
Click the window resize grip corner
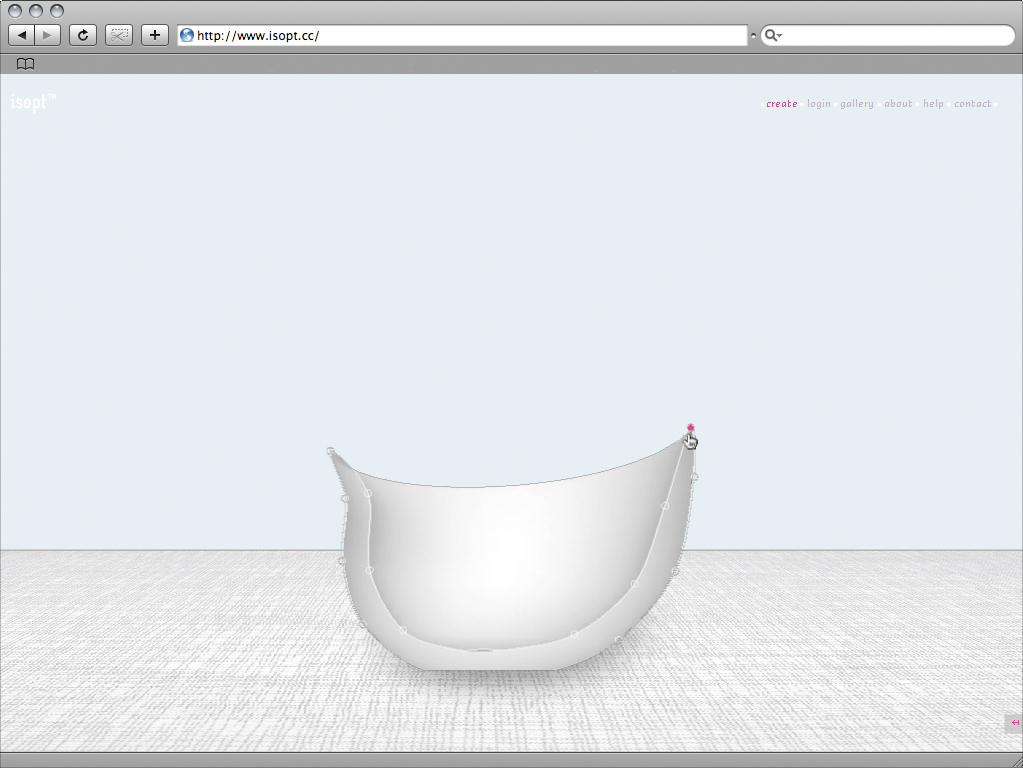[x=1016, y=761]
